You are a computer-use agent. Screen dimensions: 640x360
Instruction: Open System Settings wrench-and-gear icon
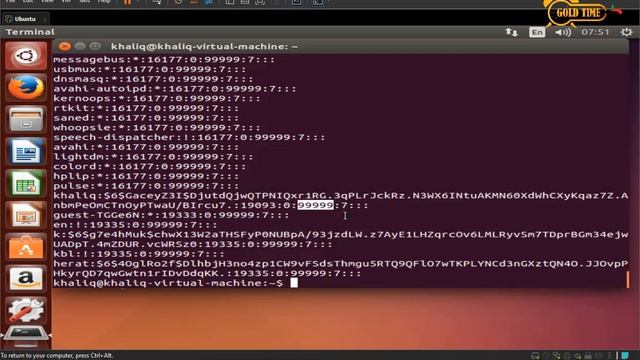[26, 311]
